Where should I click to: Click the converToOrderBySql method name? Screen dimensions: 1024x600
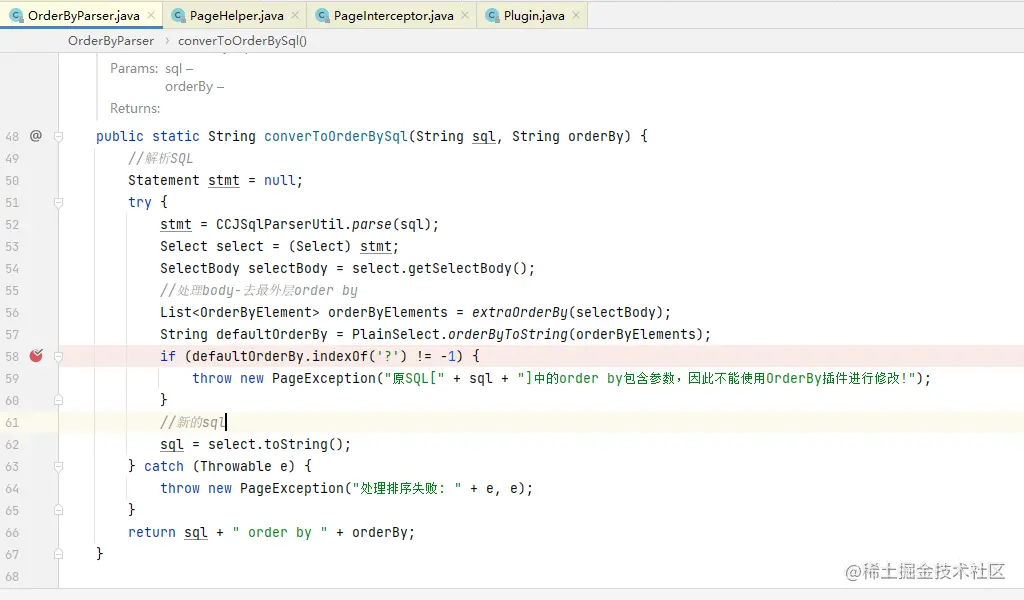(x=336, y=136)
